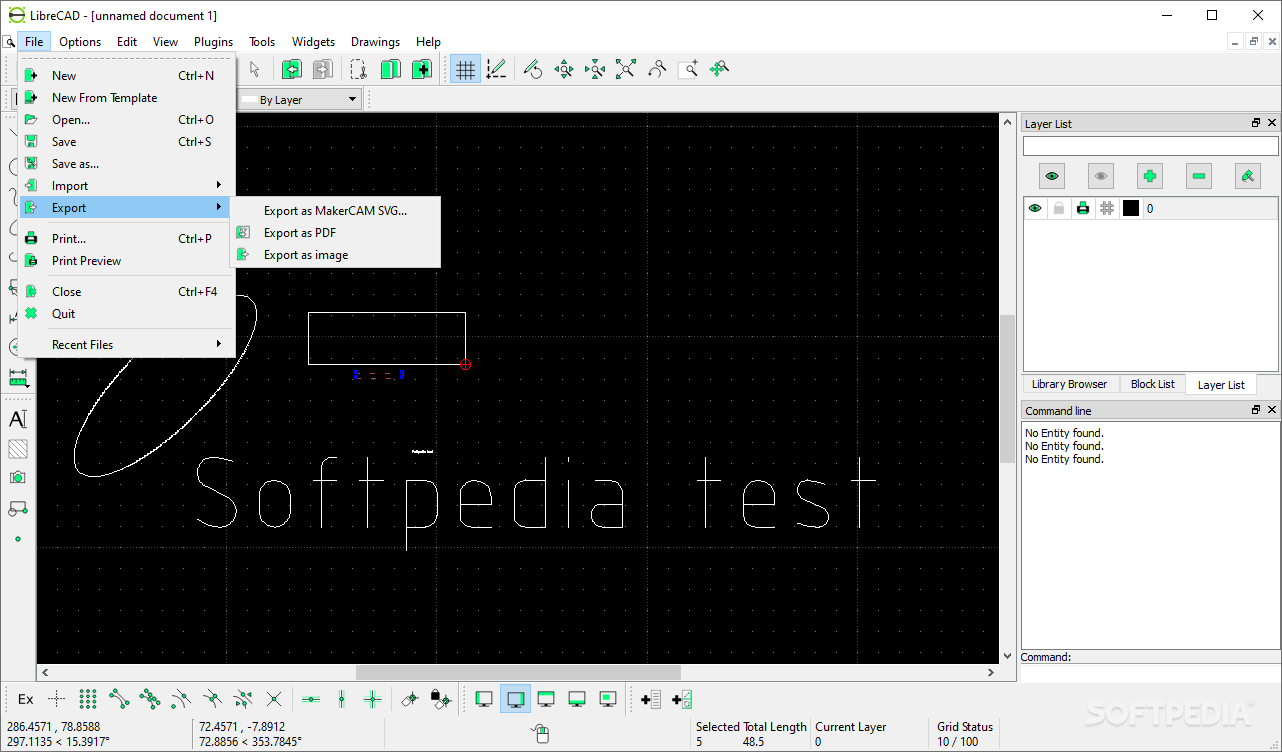Click the lock relative zero icon
This screenshot has height=752, width=1282.
point(440,699)
